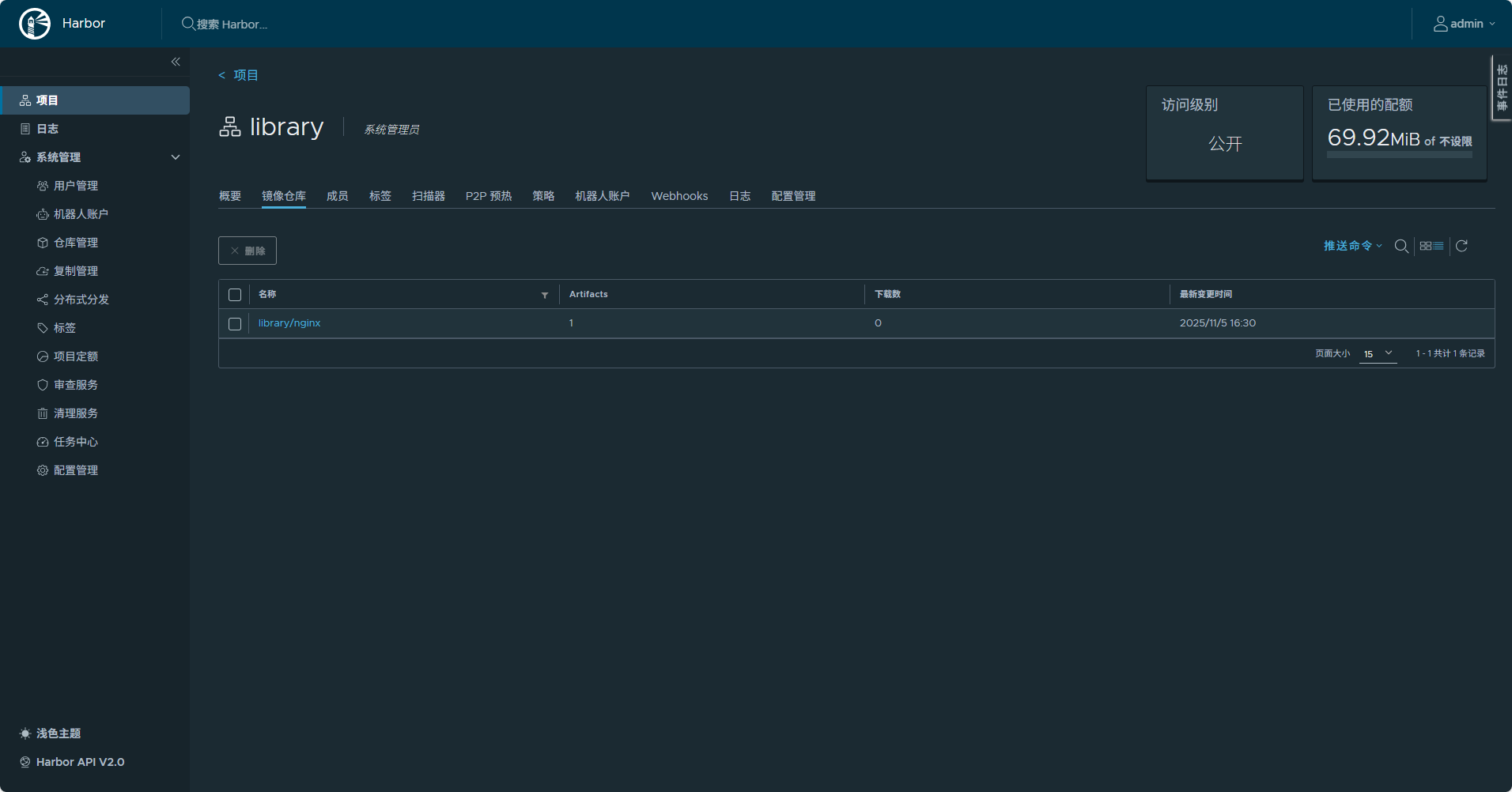Click the Harbor logo icon
This screenshot has width=1512, height=792.
pyautogui.click(x=35, y=24)
